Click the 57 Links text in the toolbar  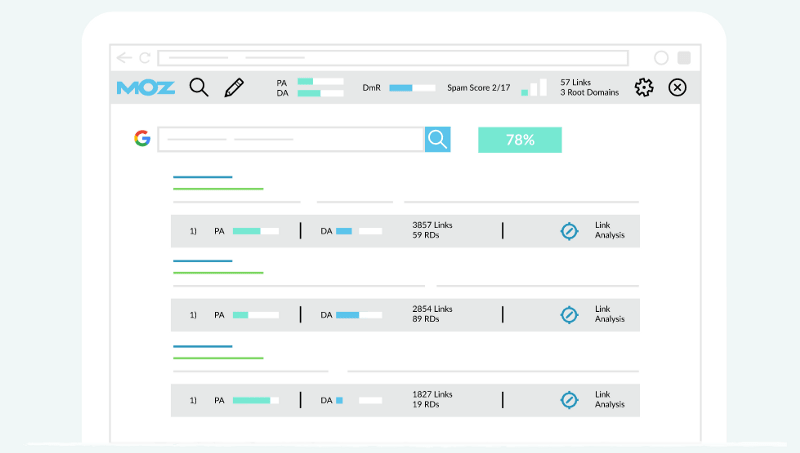576,82
